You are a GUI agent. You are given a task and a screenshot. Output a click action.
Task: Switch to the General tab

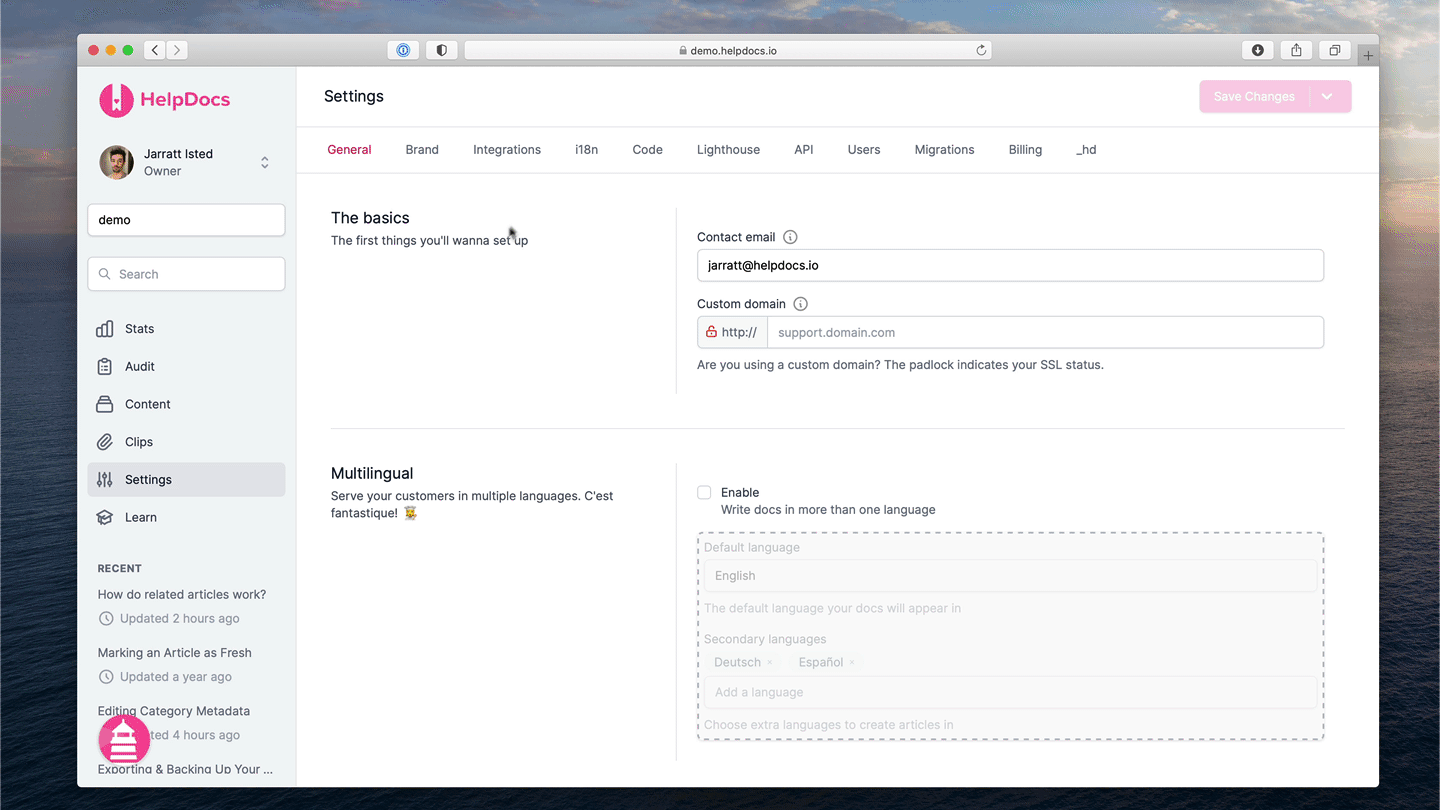pyautogui.click(x=349, y=150)
